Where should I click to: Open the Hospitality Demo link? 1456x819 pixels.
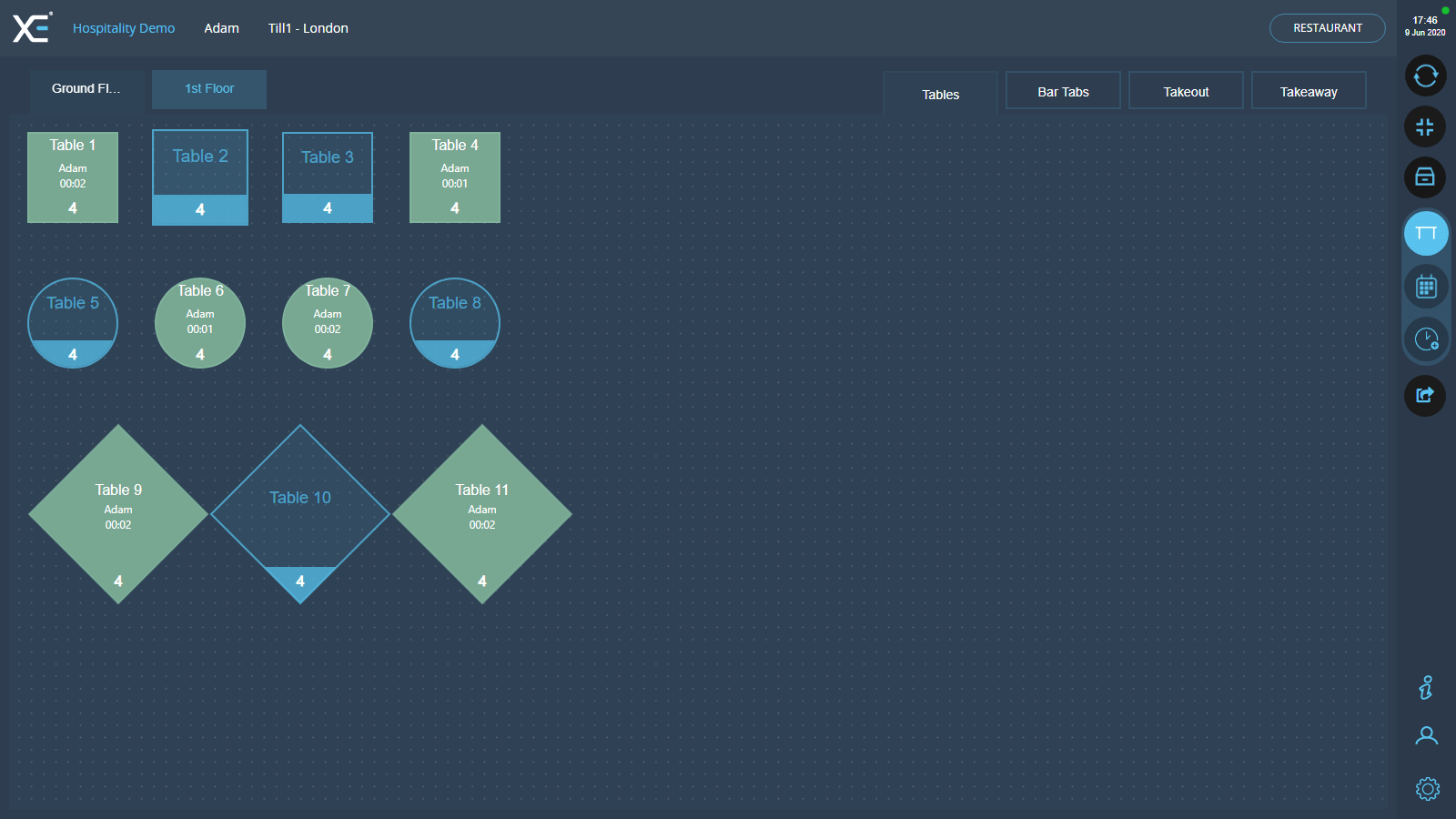tap(124, 28)
